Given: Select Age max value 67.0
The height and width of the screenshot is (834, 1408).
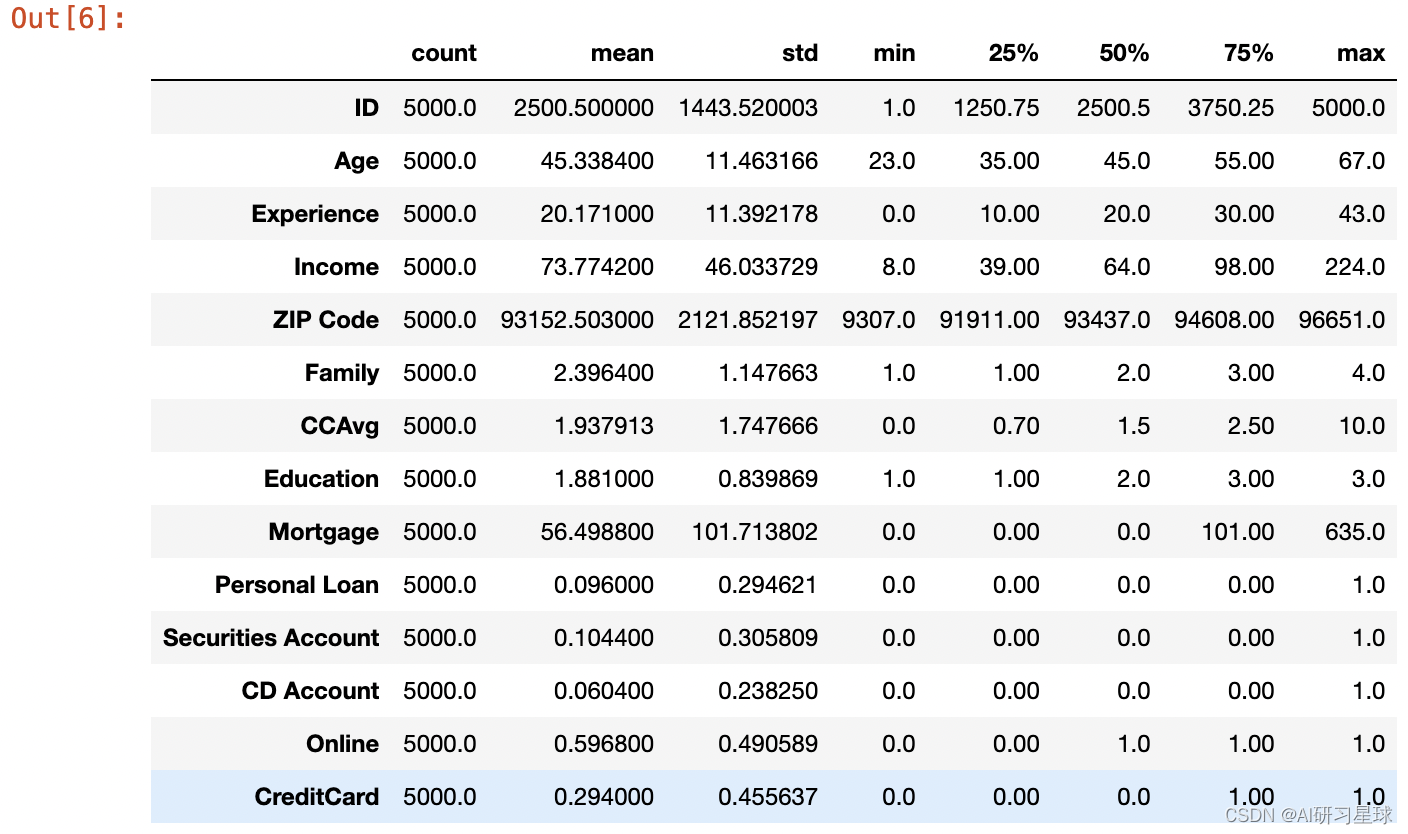Looking at the screenshot, I should [x=1361, y=161].
